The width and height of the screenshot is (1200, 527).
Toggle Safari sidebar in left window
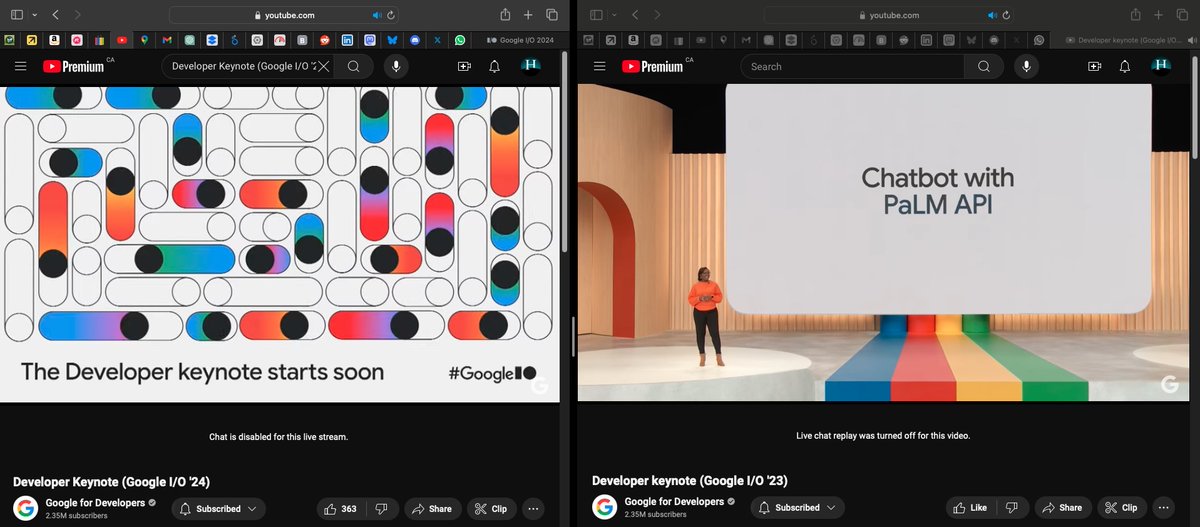(17, 15)
